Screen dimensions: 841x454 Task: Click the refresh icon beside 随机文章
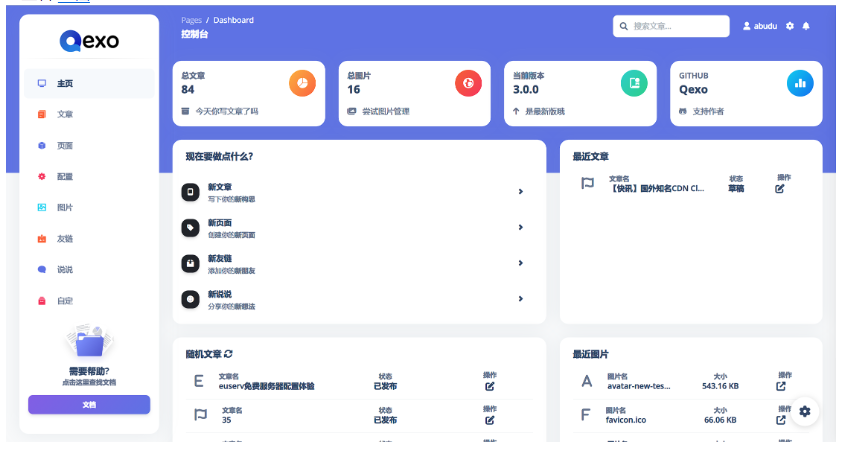[228, 354]
